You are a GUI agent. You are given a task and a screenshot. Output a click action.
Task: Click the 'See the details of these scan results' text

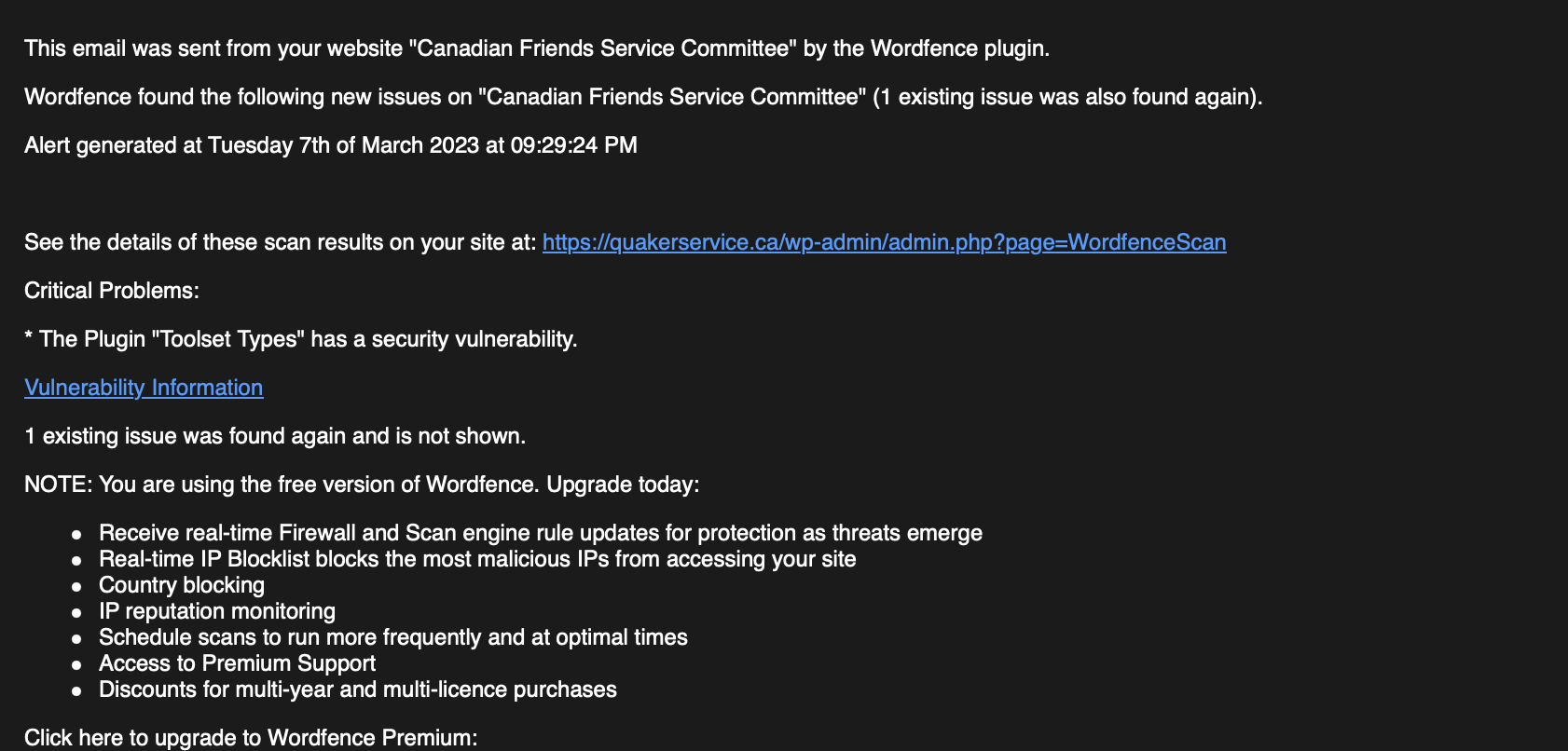tap(281, 242)
